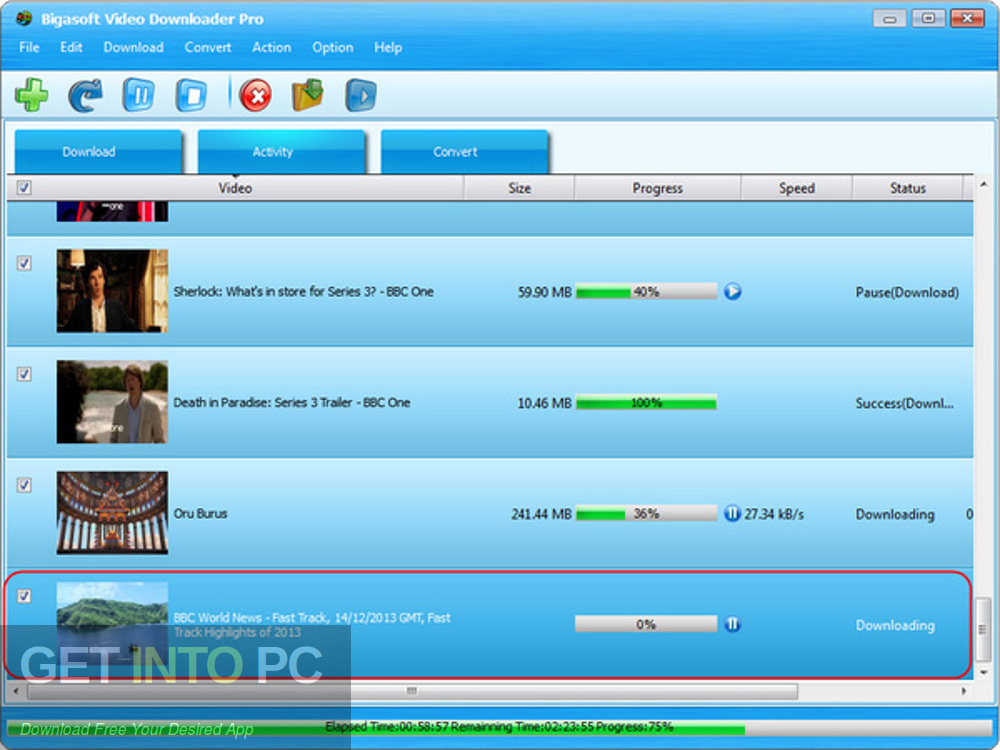Open the Option menu
The height and width of the screenshot is (750, 1000).
pos(333,47)
